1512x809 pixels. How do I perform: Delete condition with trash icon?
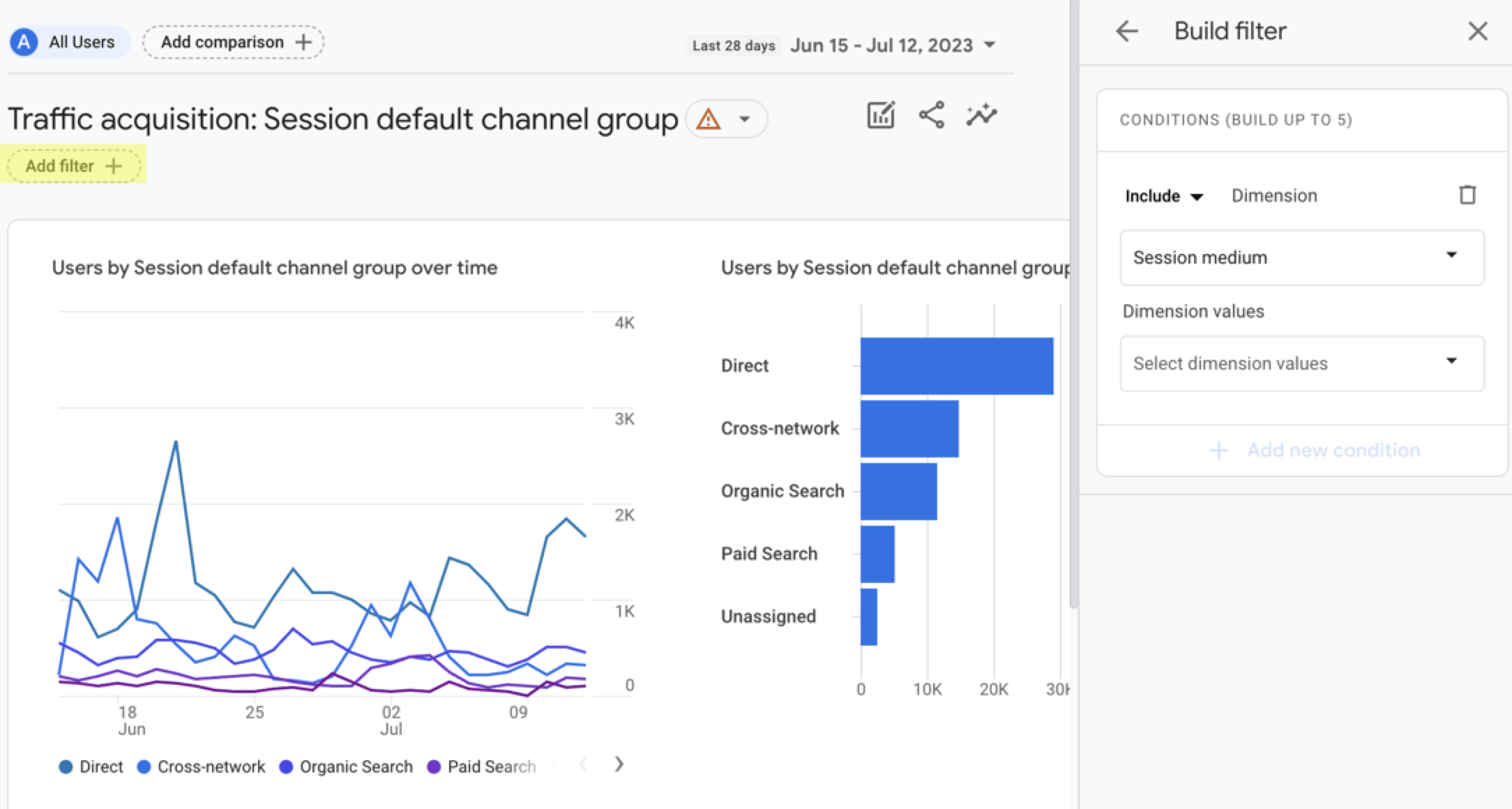point(1467,195)
